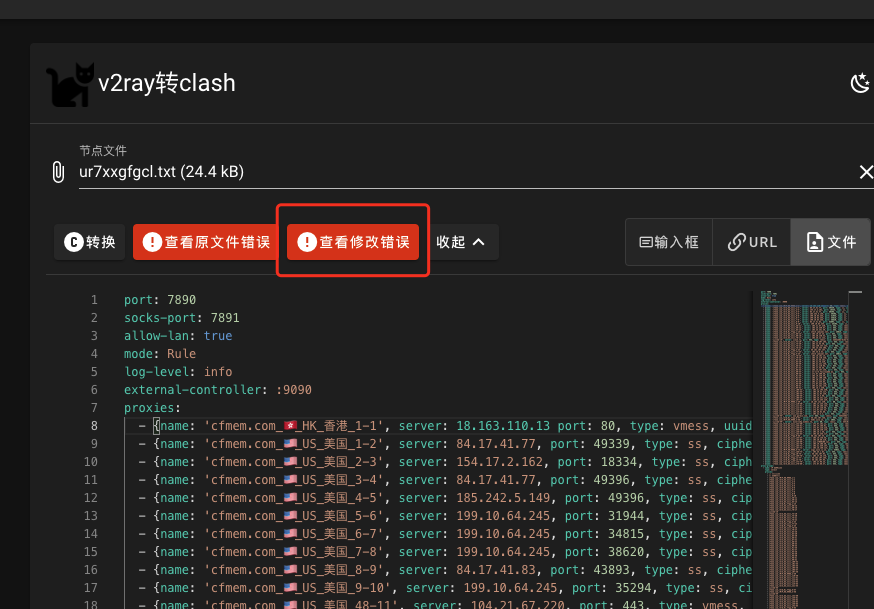Click line number 8 in the editor
Image resolution: width=874 pixels, height=609 pixels.
click(94, 425)
